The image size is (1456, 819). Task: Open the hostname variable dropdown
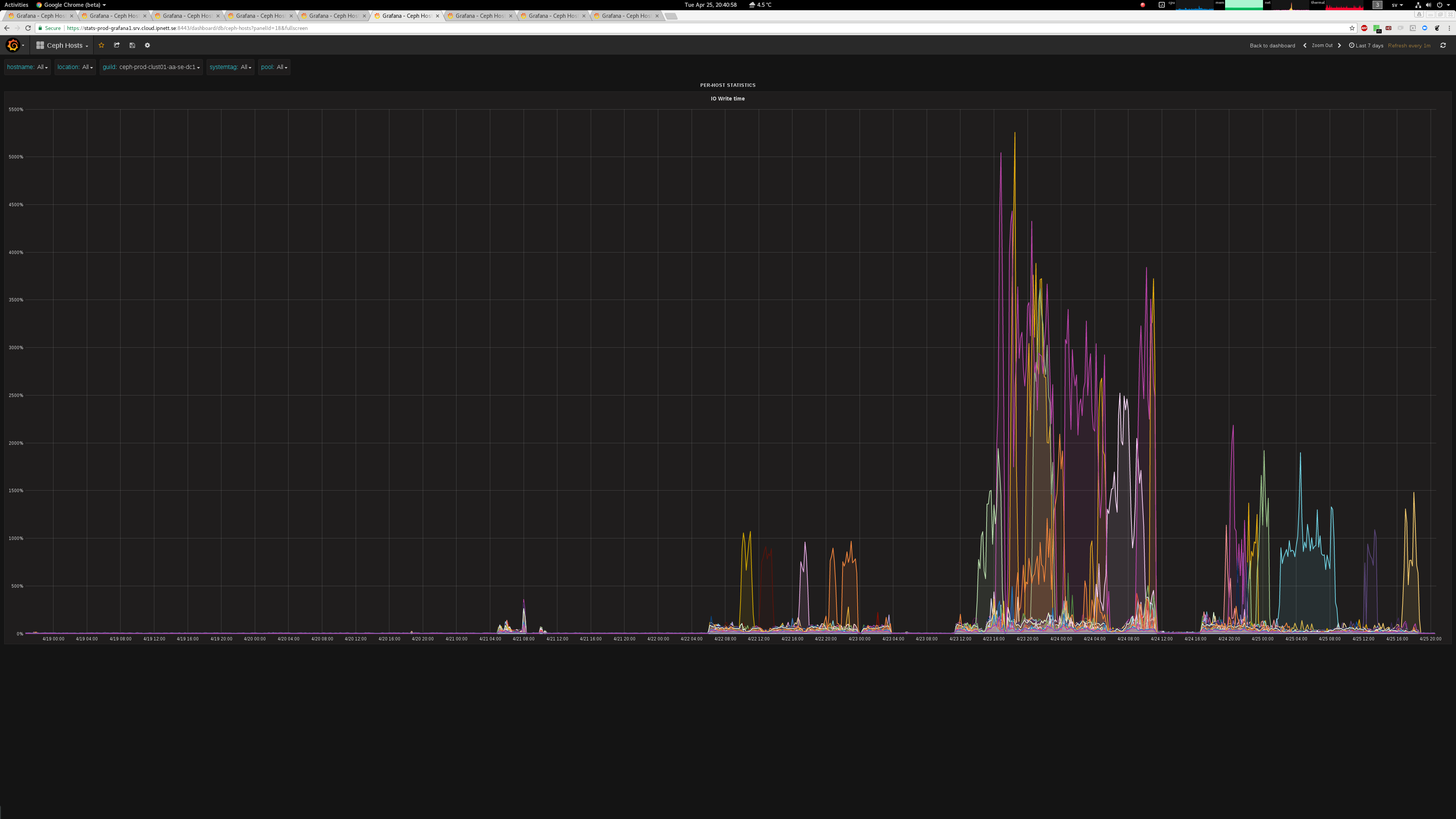pyautogui.click(x=27, y=67)
